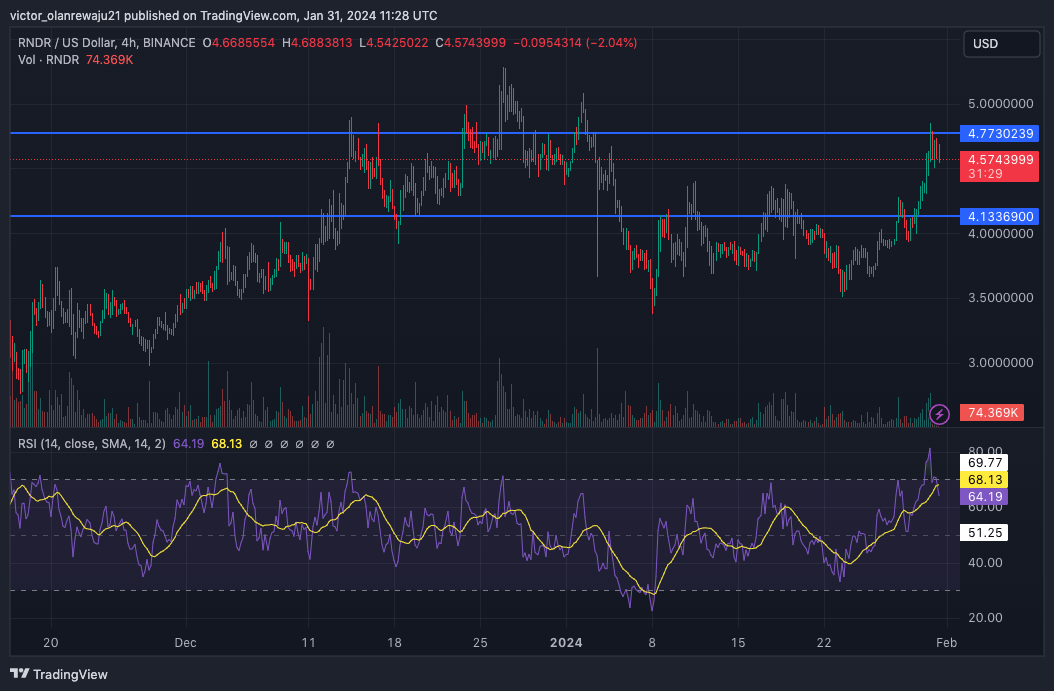This screenshot has height=691, width=1054.
Task: Click the yellow RSI SMA label 68.13
Action: click(985, 480)
